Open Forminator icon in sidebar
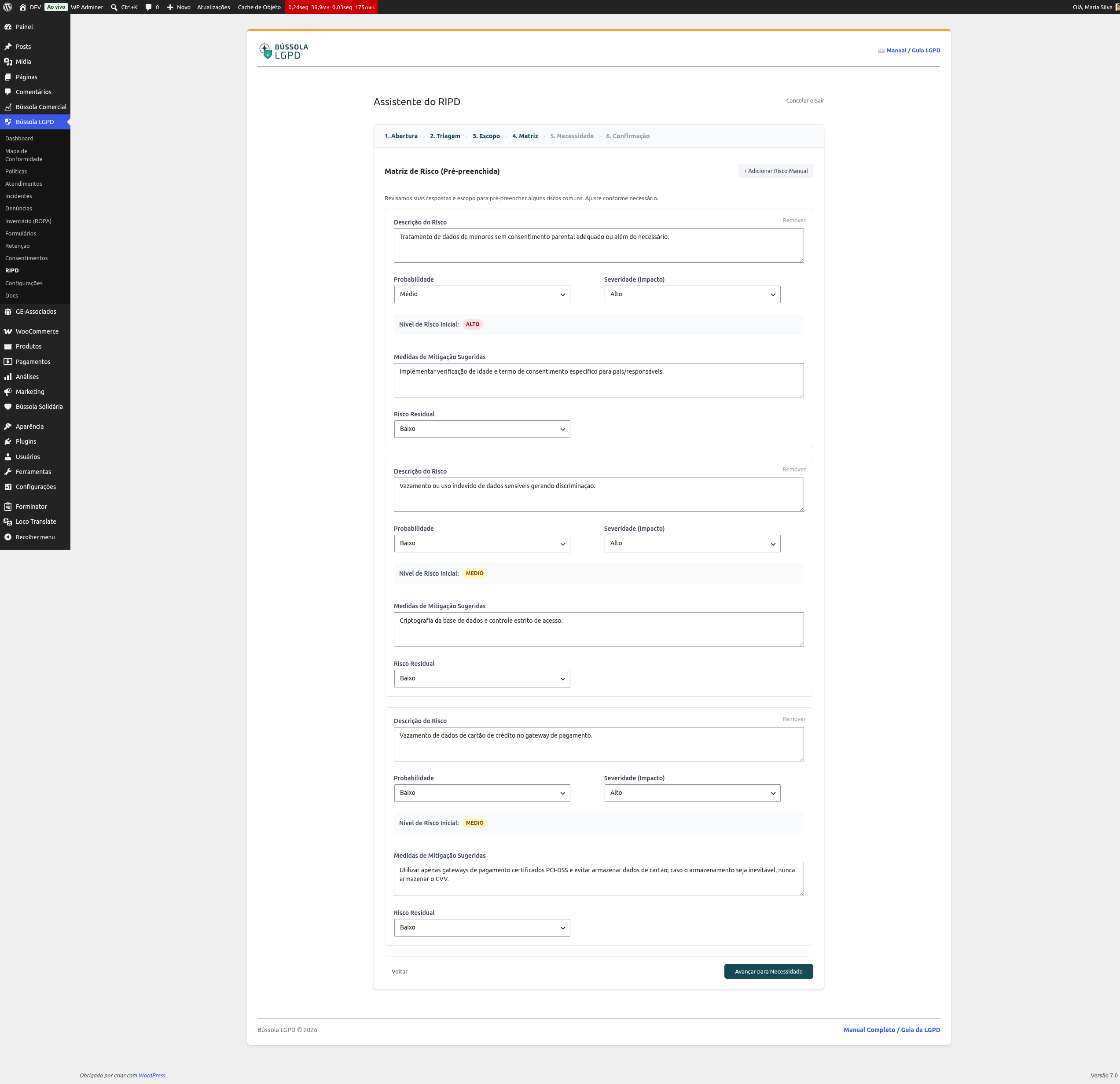The height and width of the screenshot is (1084, 1120). [x=8, y=506]
